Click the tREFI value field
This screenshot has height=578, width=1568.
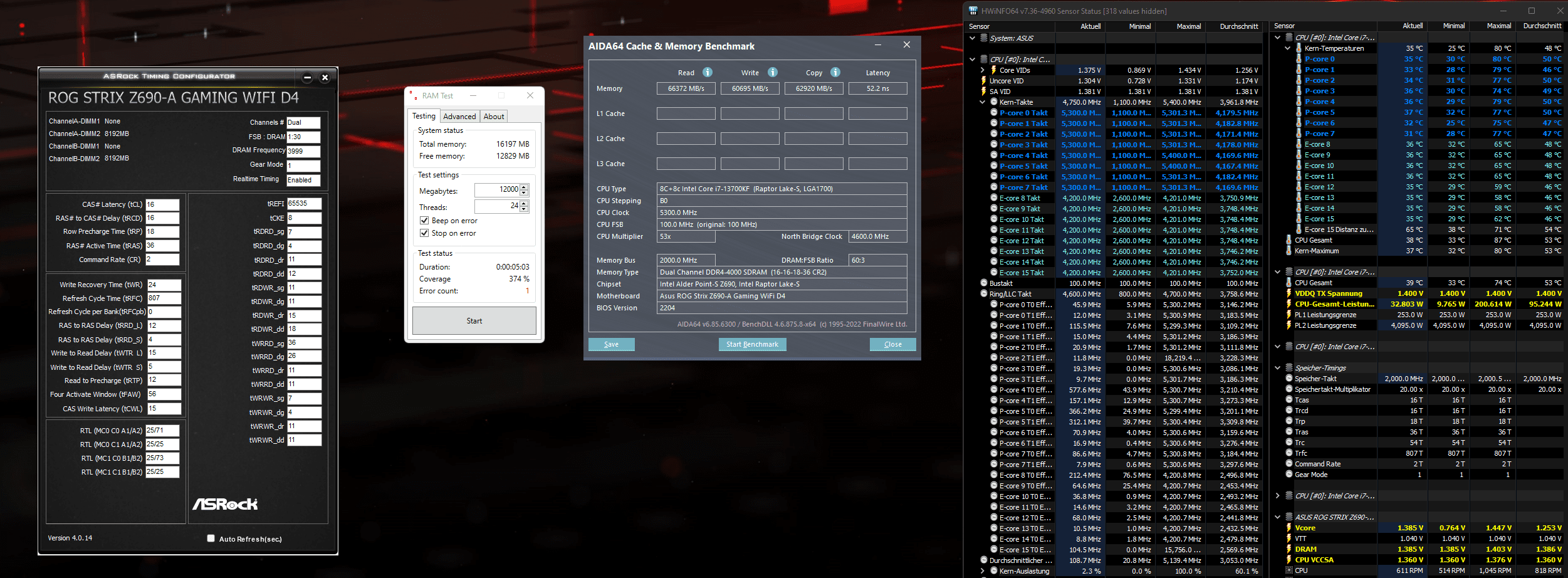pyautogui.click(x=304, y=204)
